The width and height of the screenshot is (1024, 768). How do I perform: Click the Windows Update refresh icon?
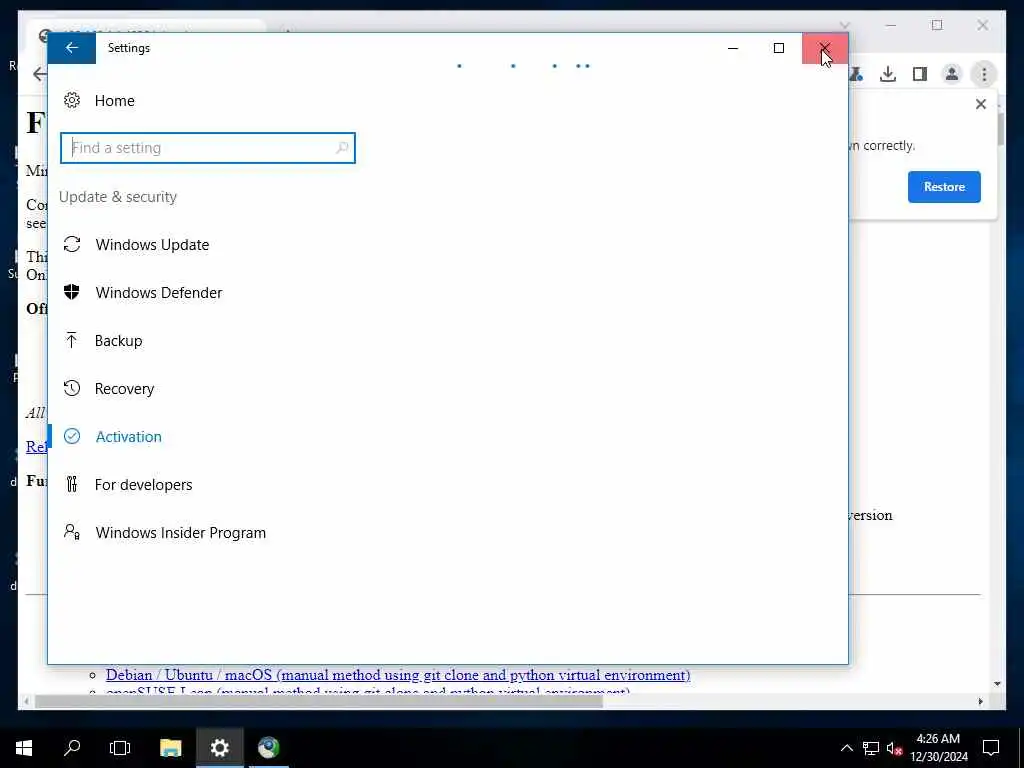pos(72,244)
